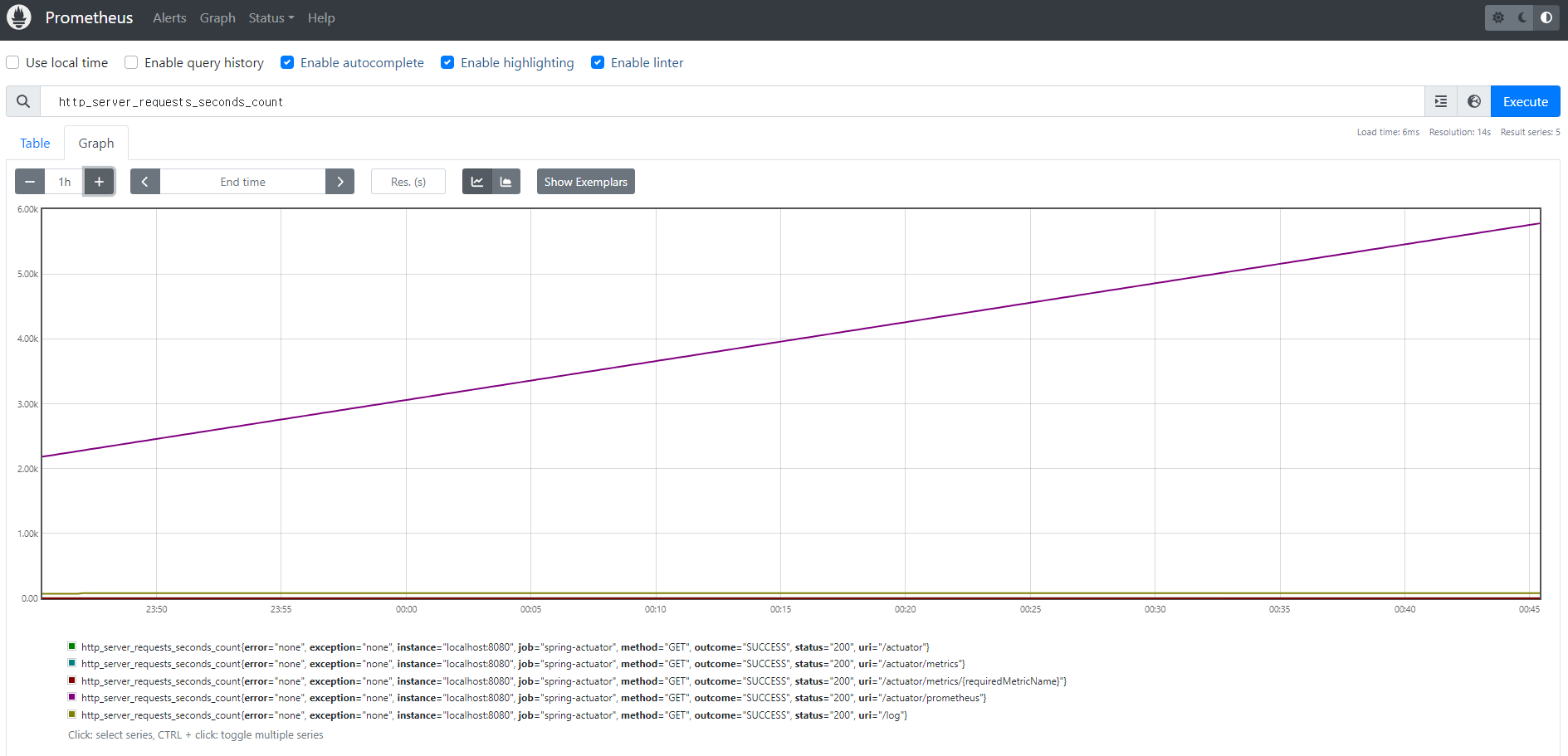Move end time back with the left chevron
1568x756 pixels.
(x=144, y=182)
